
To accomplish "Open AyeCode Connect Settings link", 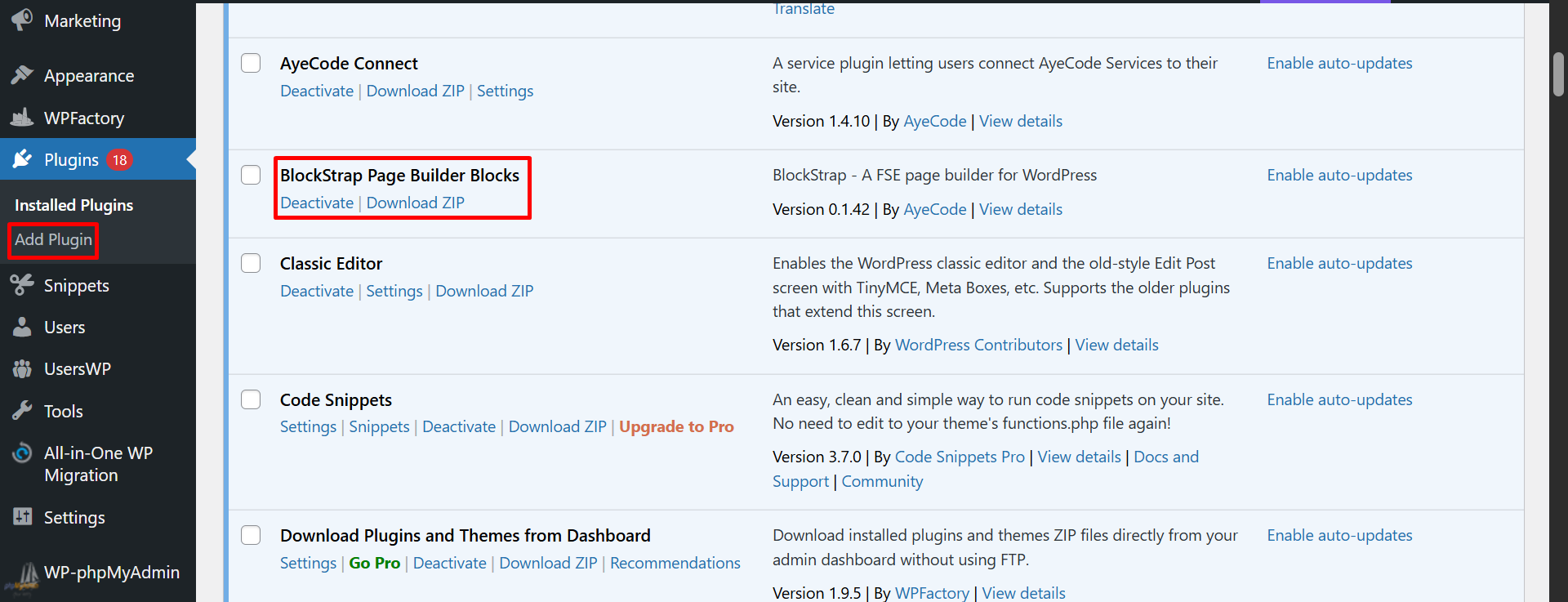I will click(x=505, y=91).
